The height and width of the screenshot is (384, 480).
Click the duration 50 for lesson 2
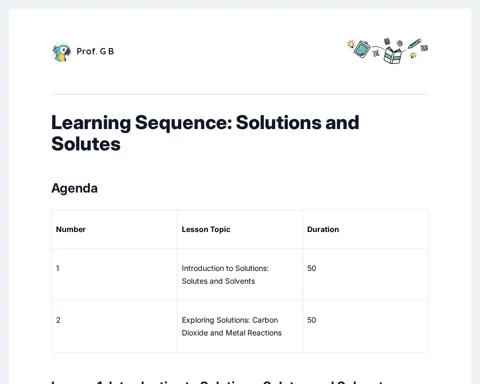pos(312,320)
